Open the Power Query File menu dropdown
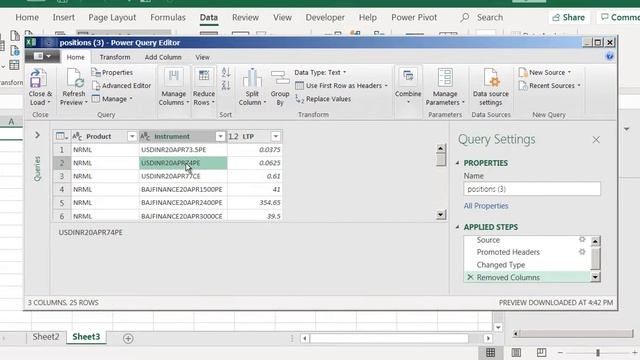 42,56
